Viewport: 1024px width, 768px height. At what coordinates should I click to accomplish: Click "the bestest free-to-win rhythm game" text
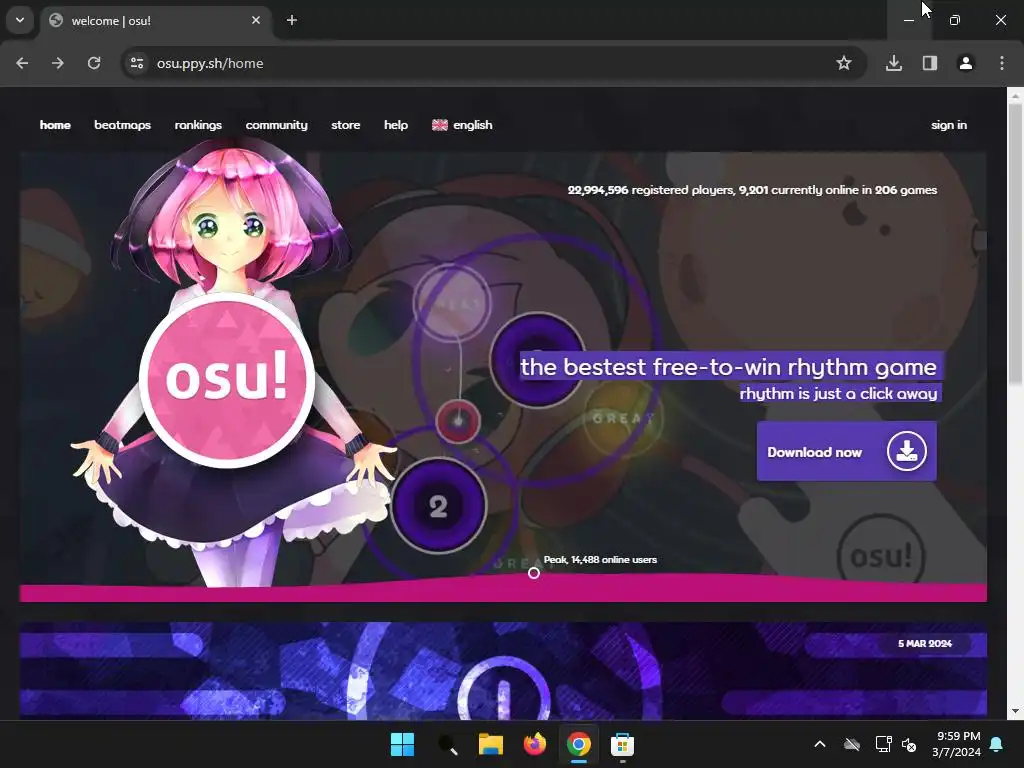729,367
